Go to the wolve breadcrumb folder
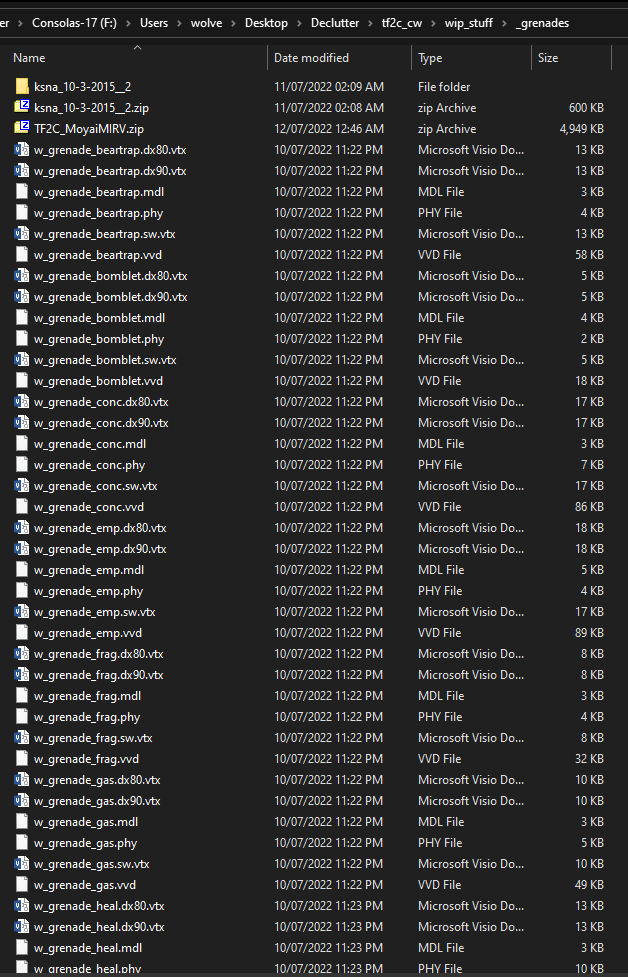Screen dimensions: 628x977 (207, 23)
